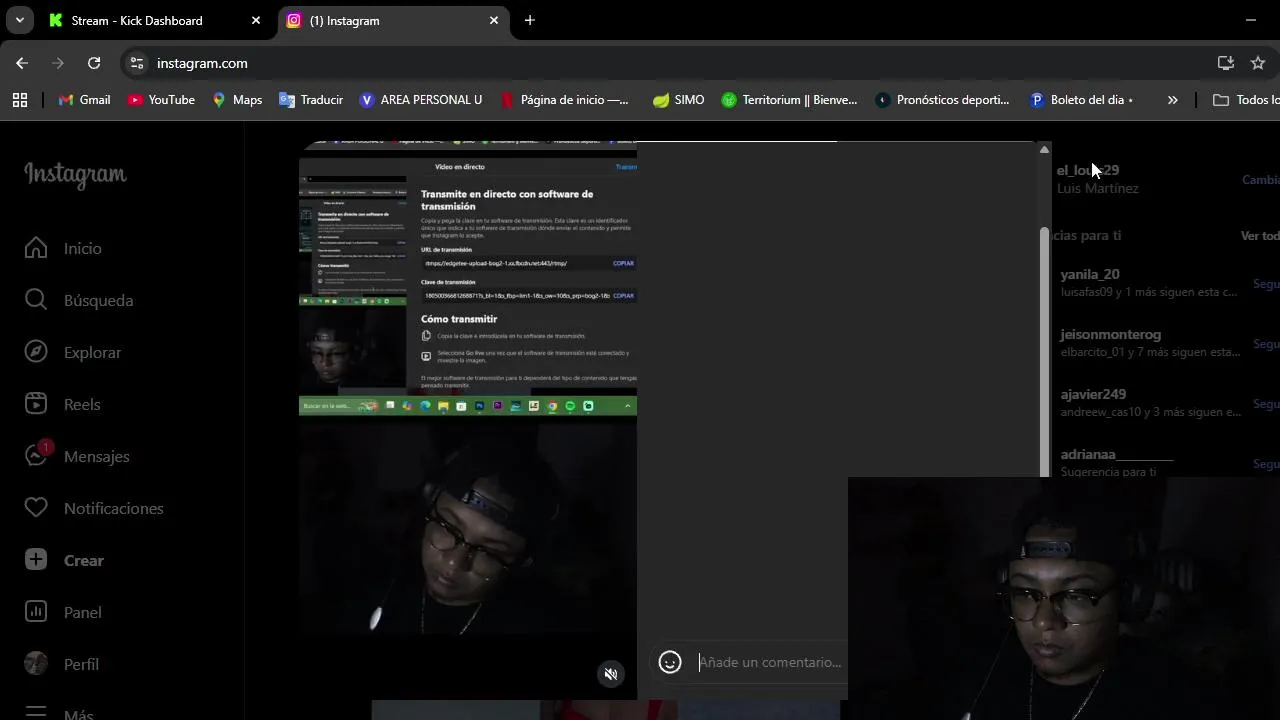Viewport: 1280px width, 720px height.
Task: Open Boleto del dia bookmark
Action: (1081, 100)
